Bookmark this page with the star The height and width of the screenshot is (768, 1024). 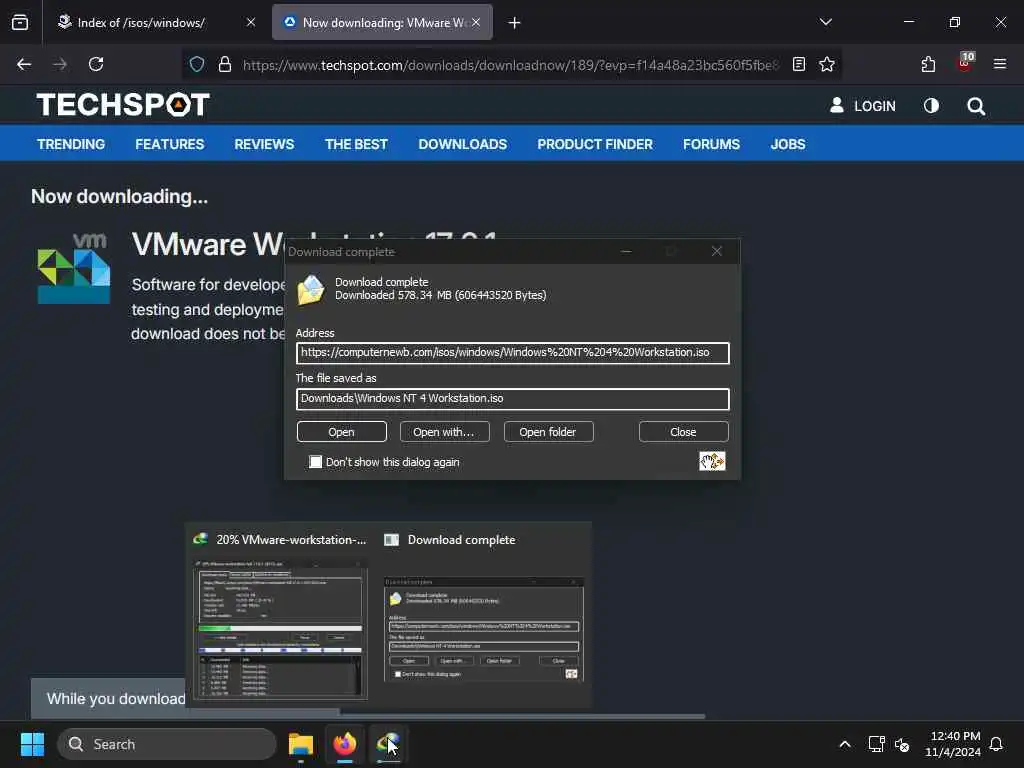827,64
